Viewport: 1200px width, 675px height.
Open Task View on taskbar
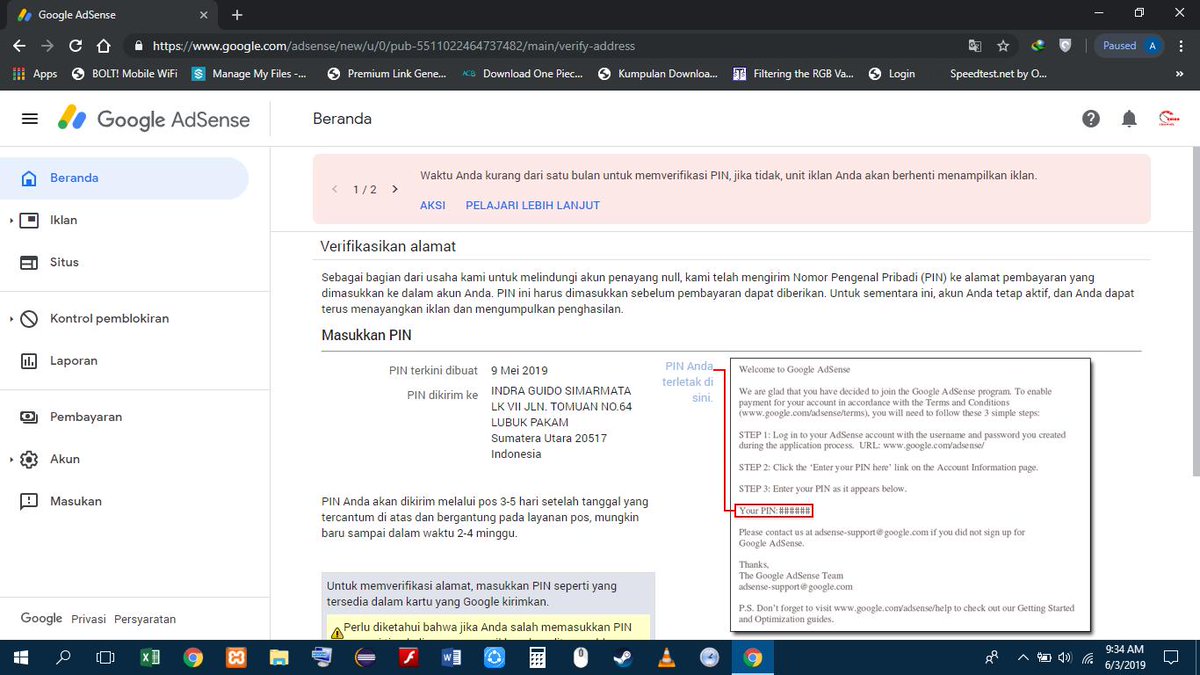click(x=105, y=658)
